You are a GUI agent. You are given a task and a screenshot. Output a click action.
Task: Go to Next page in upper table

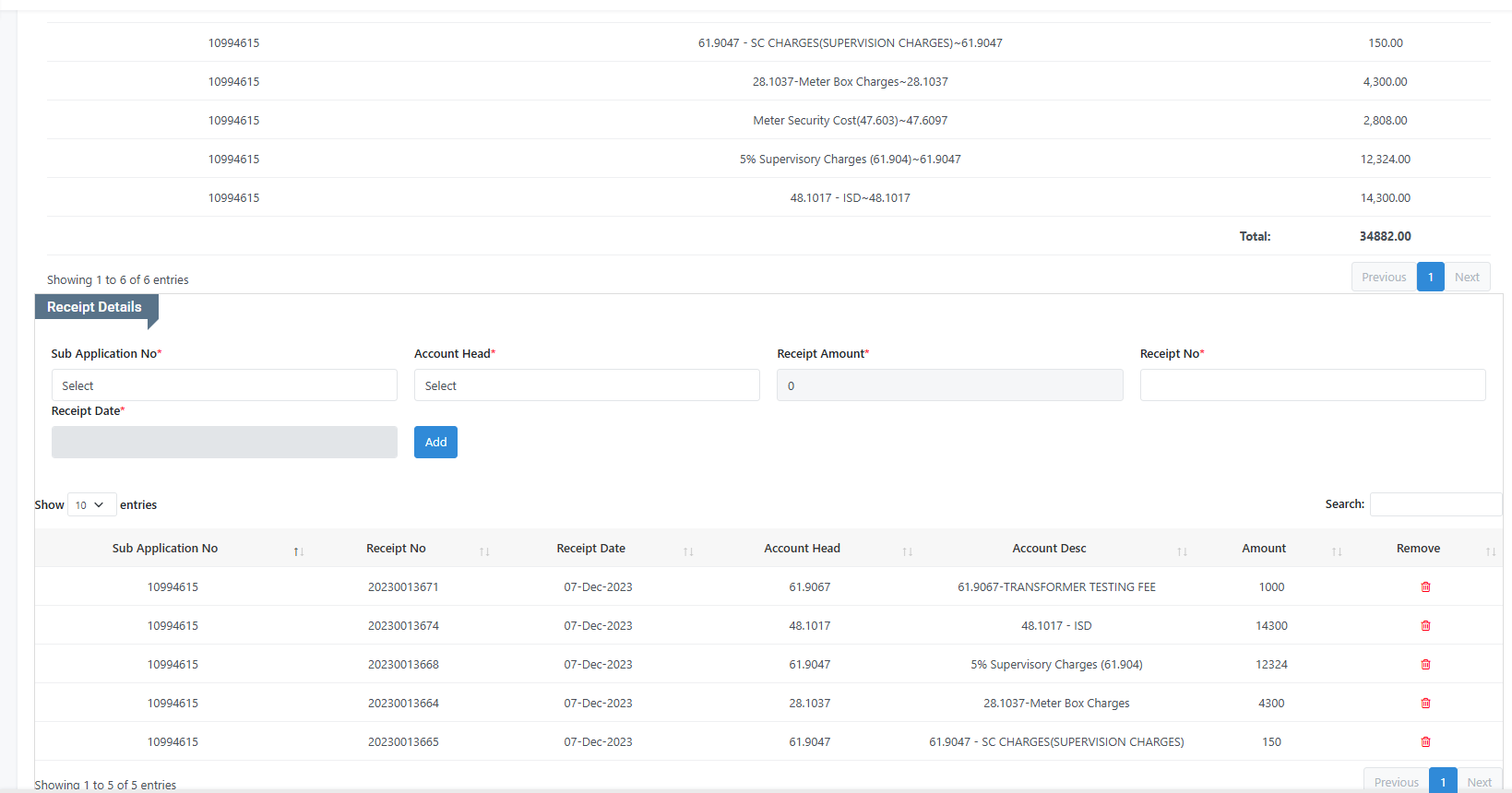coord(1466,278)
